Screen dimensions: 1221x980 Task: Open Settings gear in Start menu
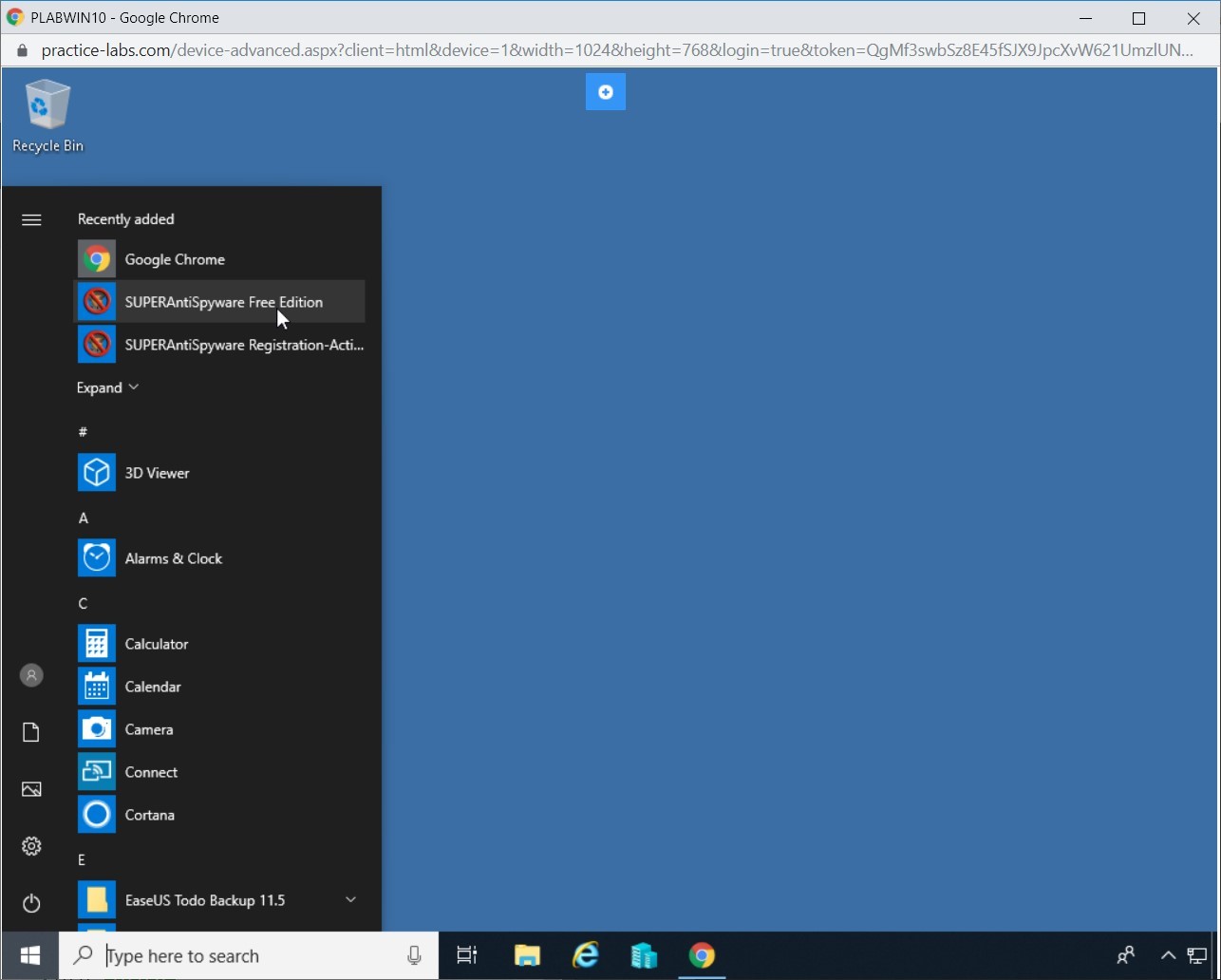(x=31, y=846)
